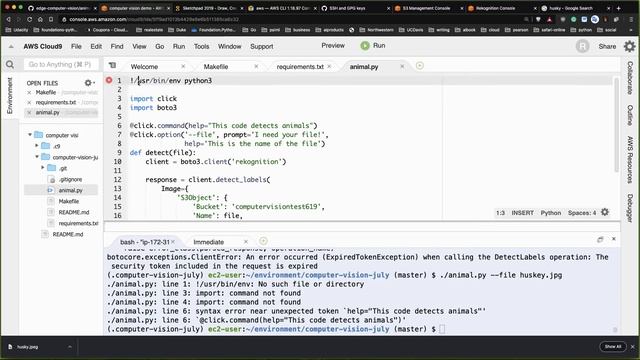This screenshot has height=360, width=640.
Task: Switch to the bash terminal tab
Action: 144,242
